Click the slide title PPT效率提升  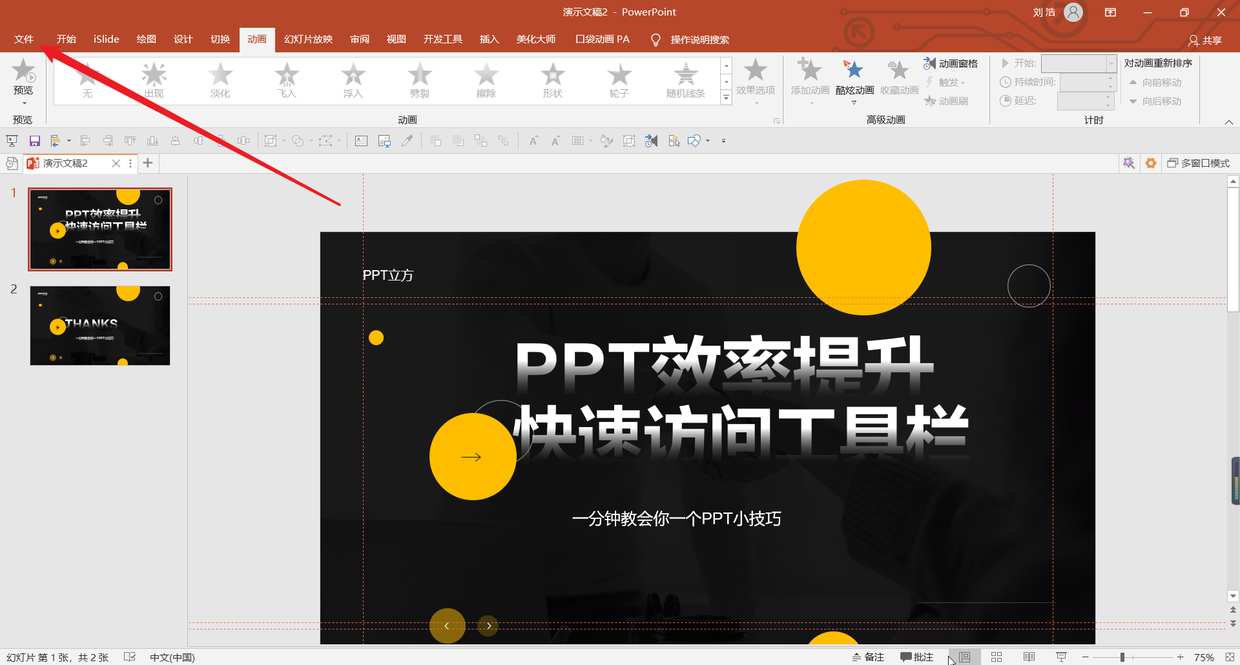[x=725, y=365]
